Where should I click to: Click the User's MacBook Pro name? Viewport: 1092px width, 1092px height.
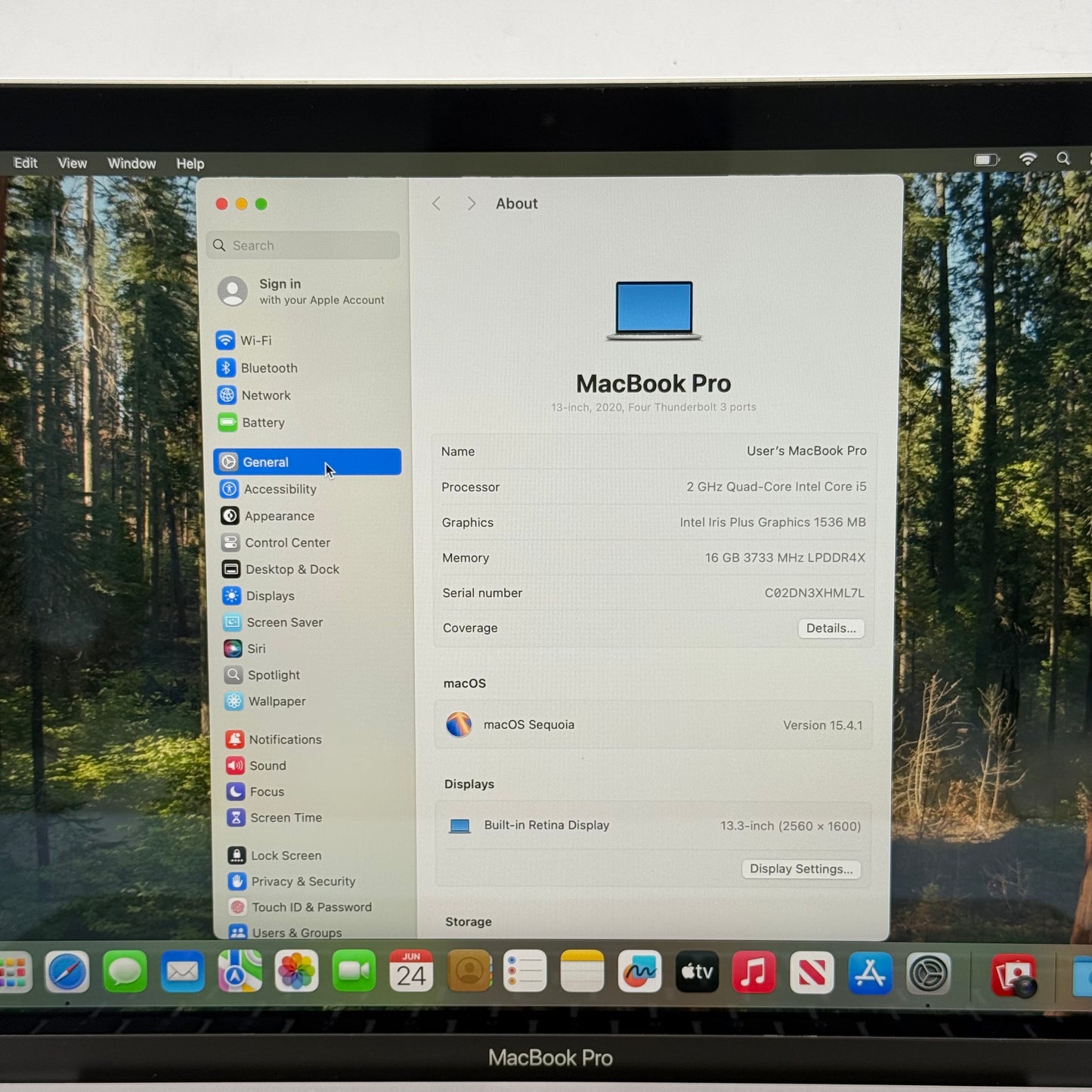pyautogui.click(x=806, y=450)
